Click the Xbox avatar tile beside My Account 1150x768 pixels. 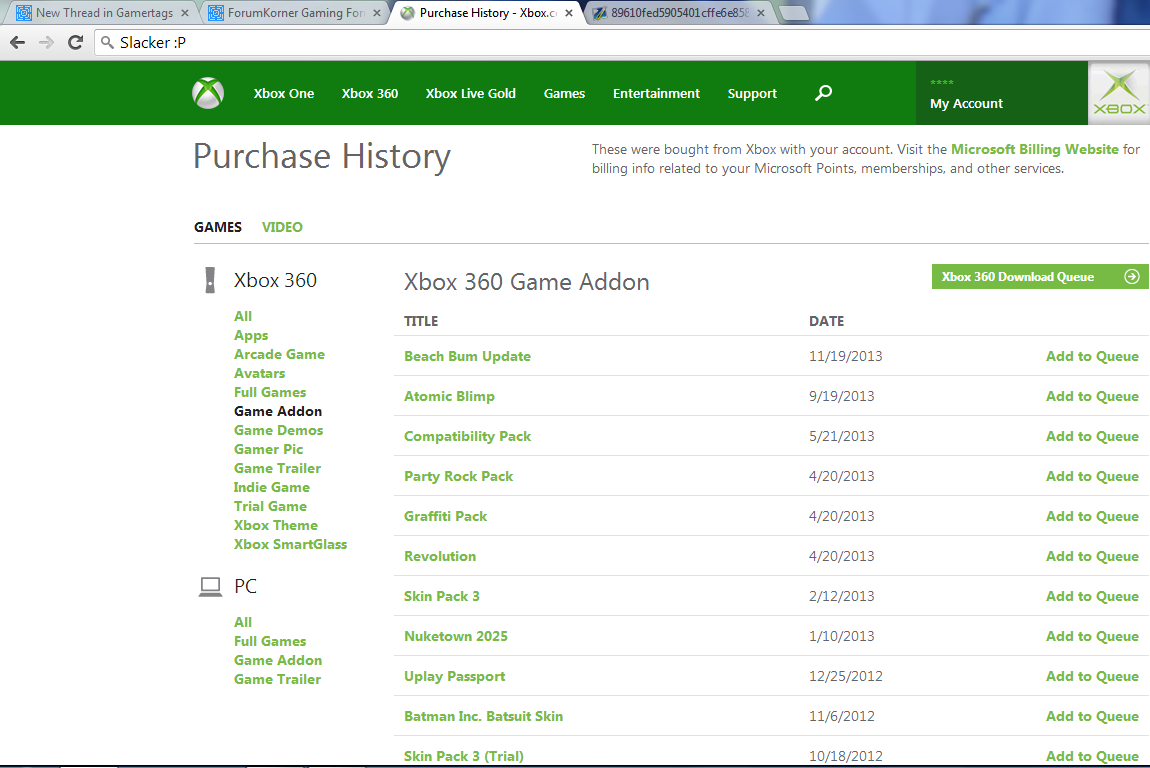1118,93
